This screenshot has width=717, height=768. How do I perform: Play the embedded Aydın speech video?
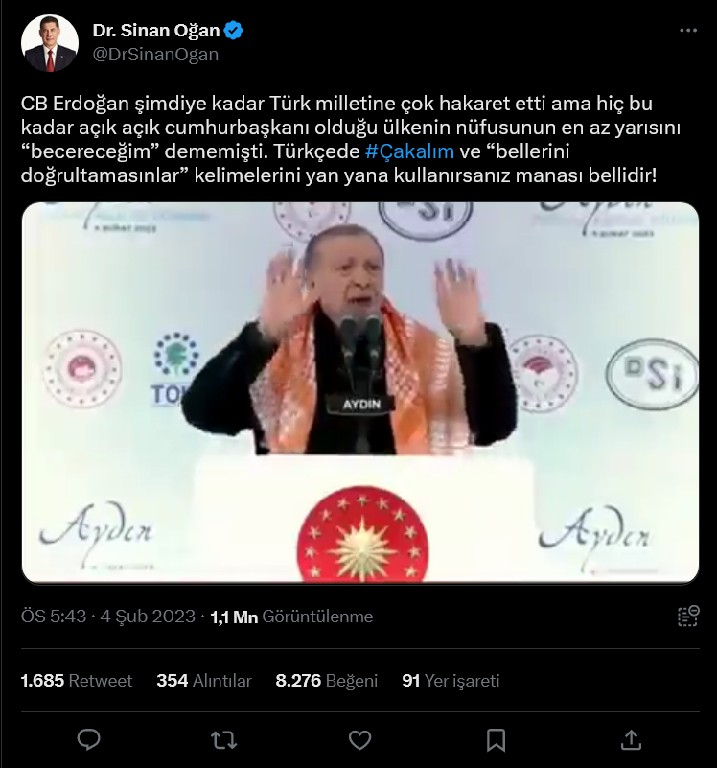[360, 392]
